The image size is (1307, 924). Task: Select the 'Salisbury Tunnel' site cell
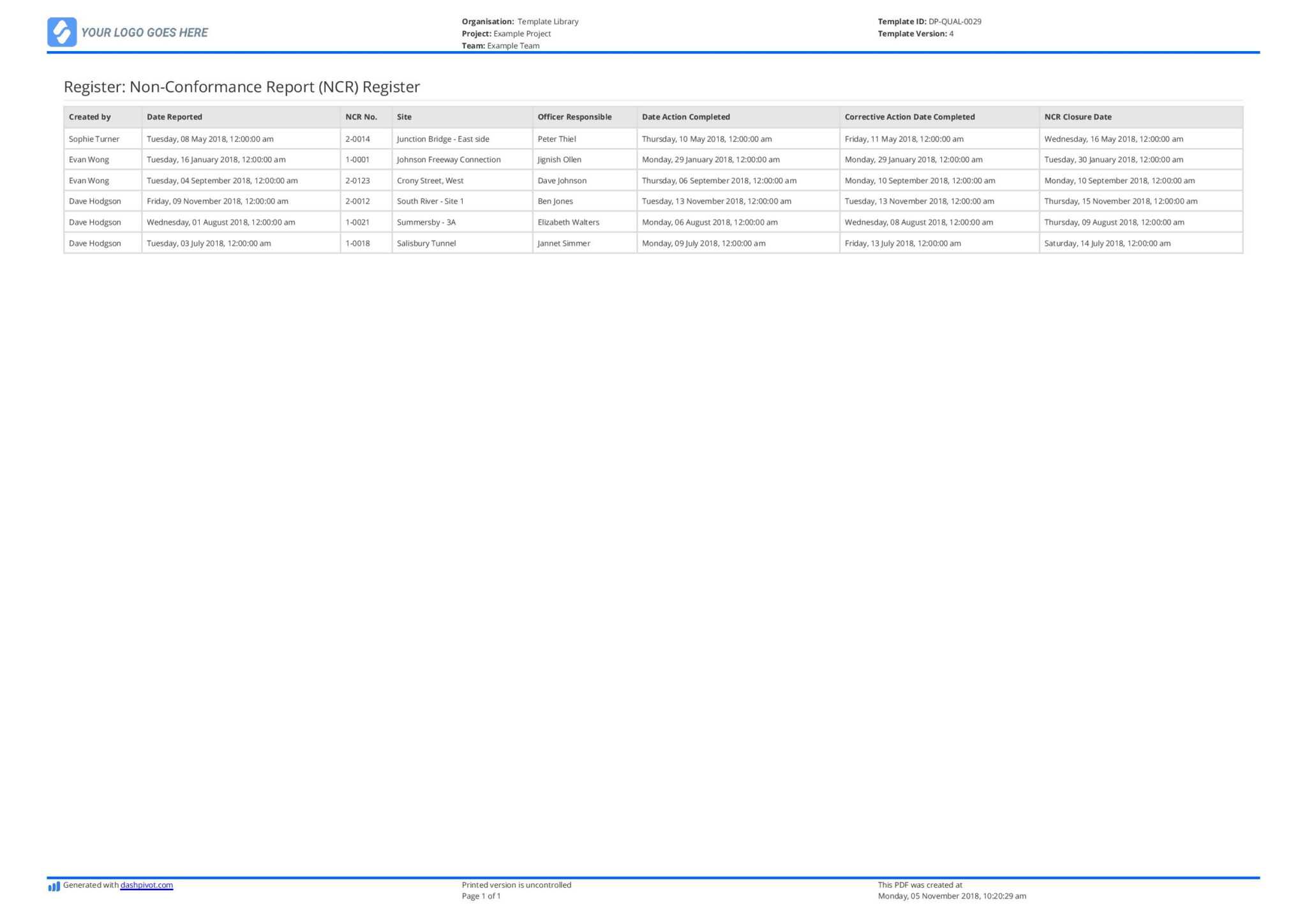coord(426,243)
